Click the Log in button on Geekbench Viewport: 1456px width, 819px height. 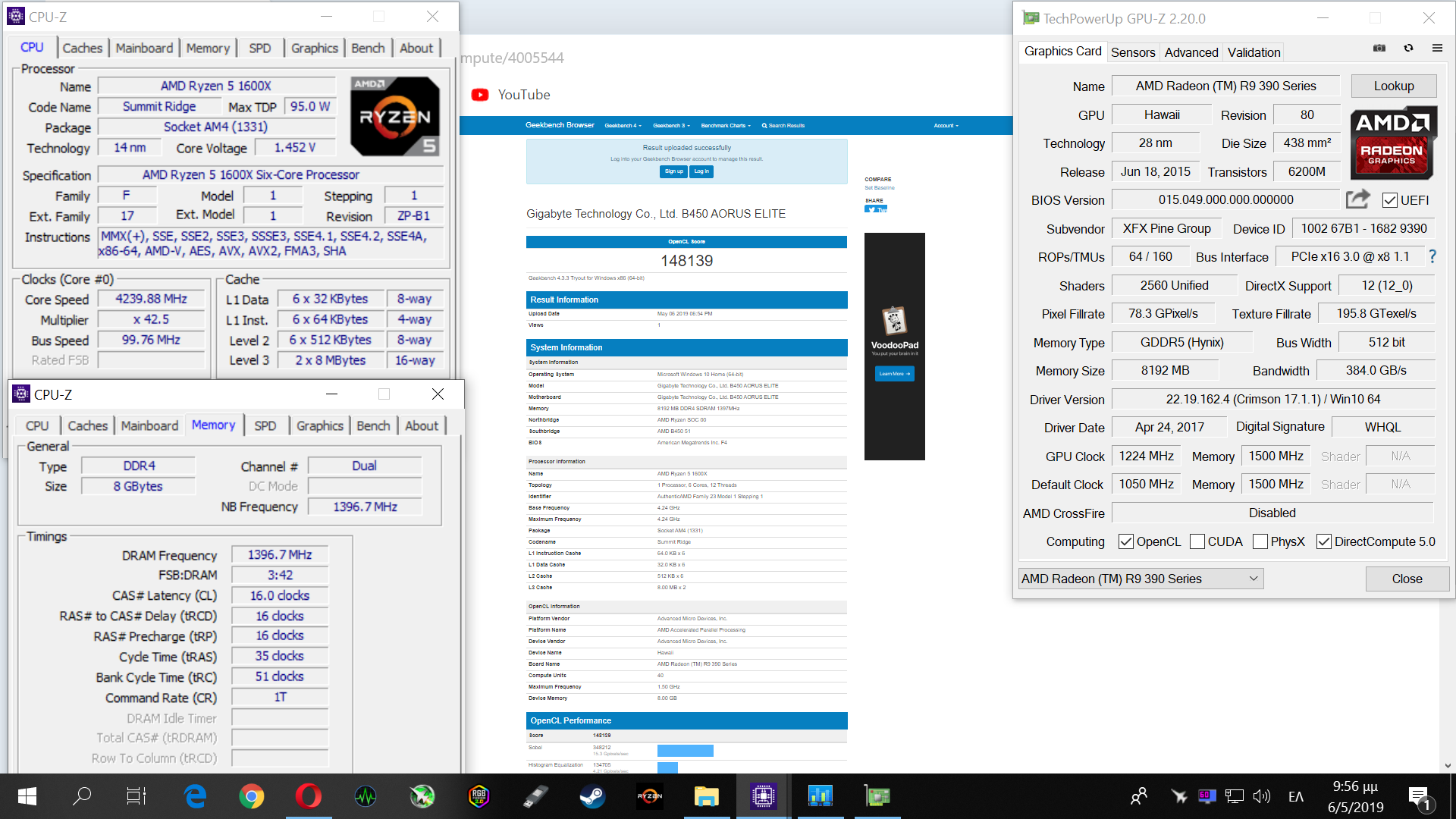(x=701, y=171)
